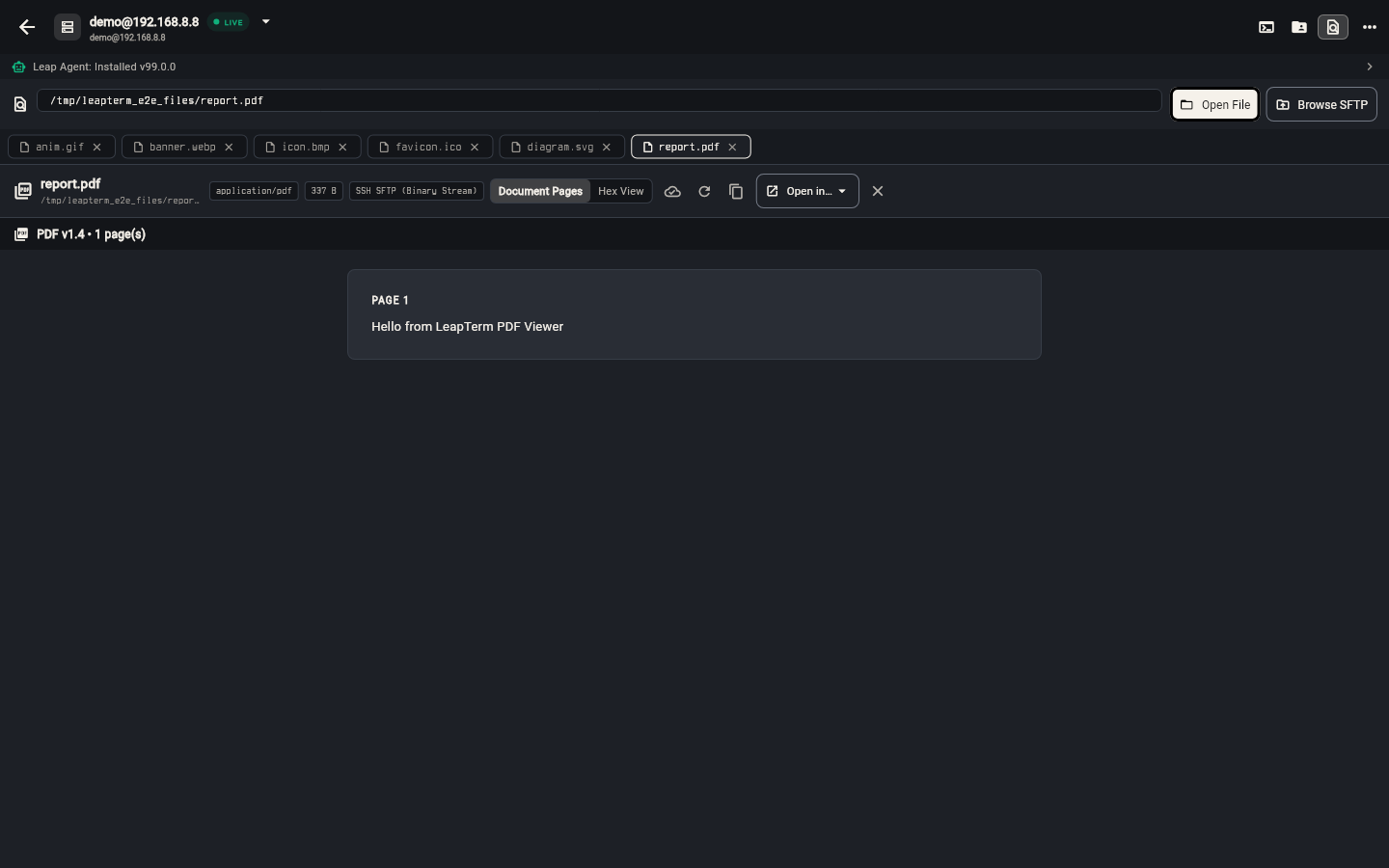Reload the file with the refresh icon

(x=704, y=191)
